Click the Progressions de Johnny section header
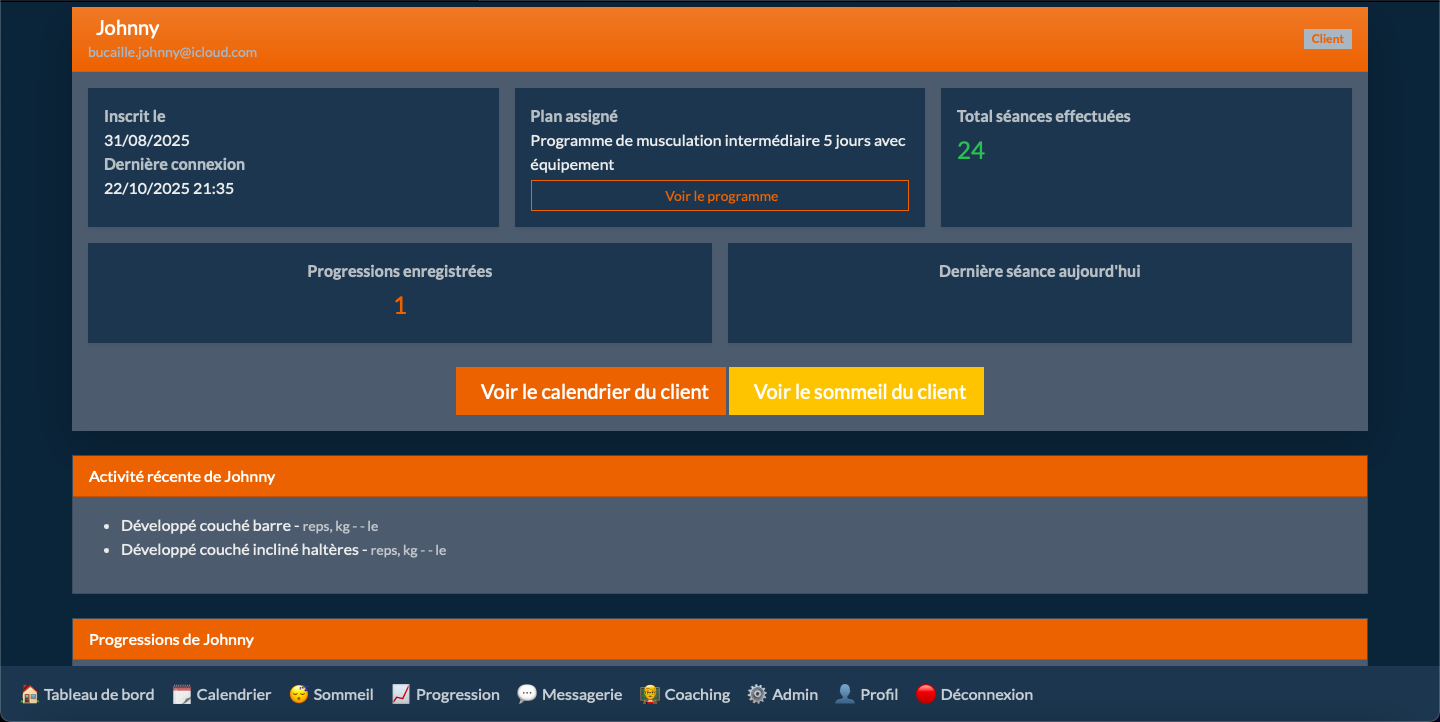Screen dimensions: 1440x722 click(x=172, y=639)
